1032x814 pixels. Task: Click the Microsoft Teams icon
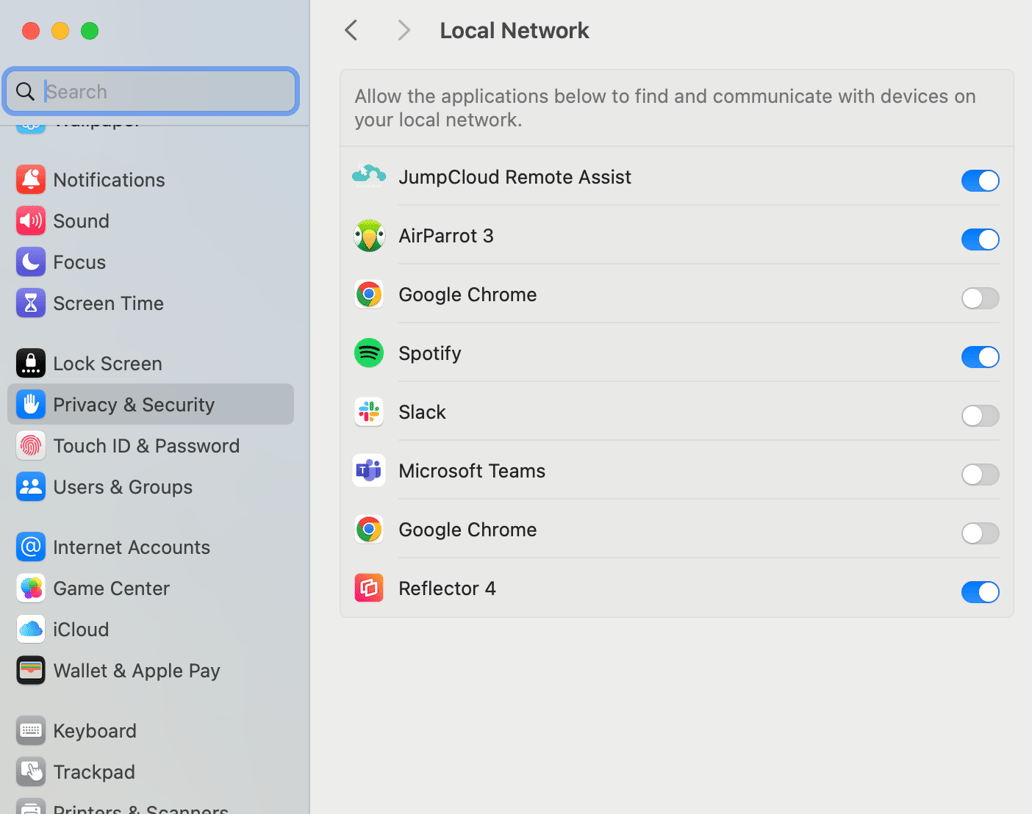pyautogui.click(x=368, y=470)
